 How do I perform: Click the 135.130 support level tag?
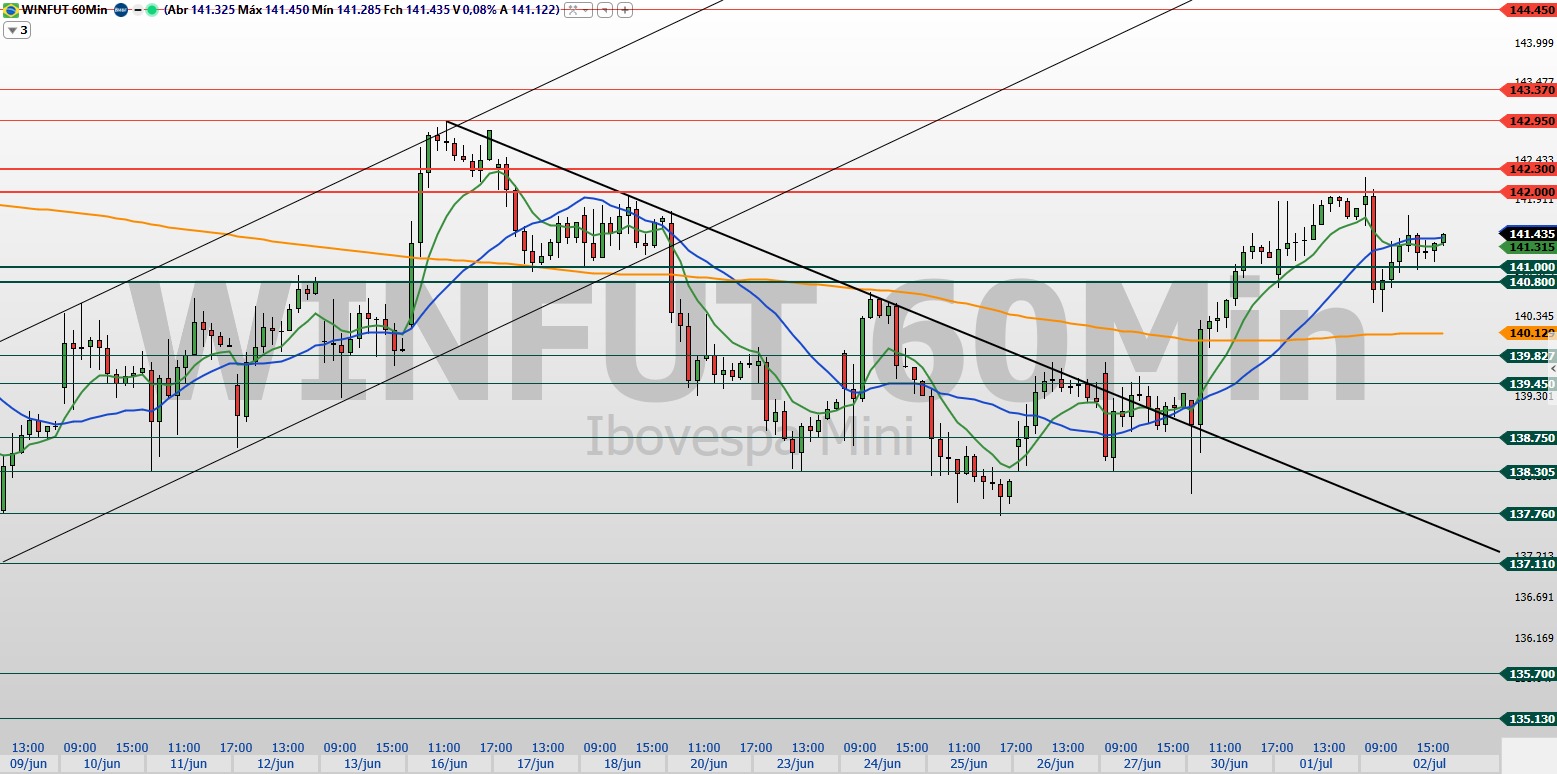(x=1530, y=719)
